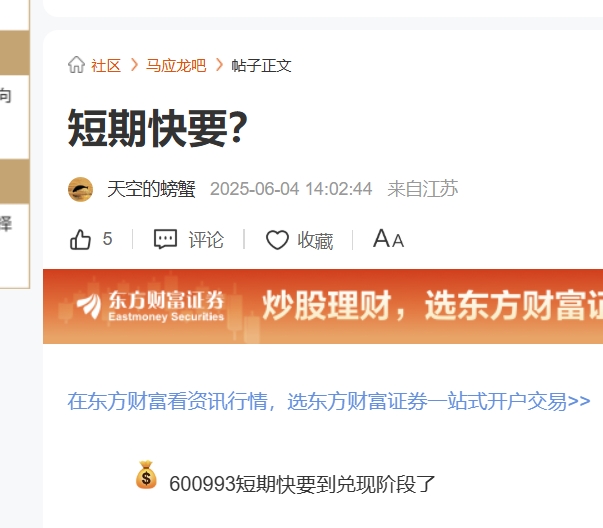603x528 pixels.
Task: Click the 评论 label
Action: tap(206, 240)
